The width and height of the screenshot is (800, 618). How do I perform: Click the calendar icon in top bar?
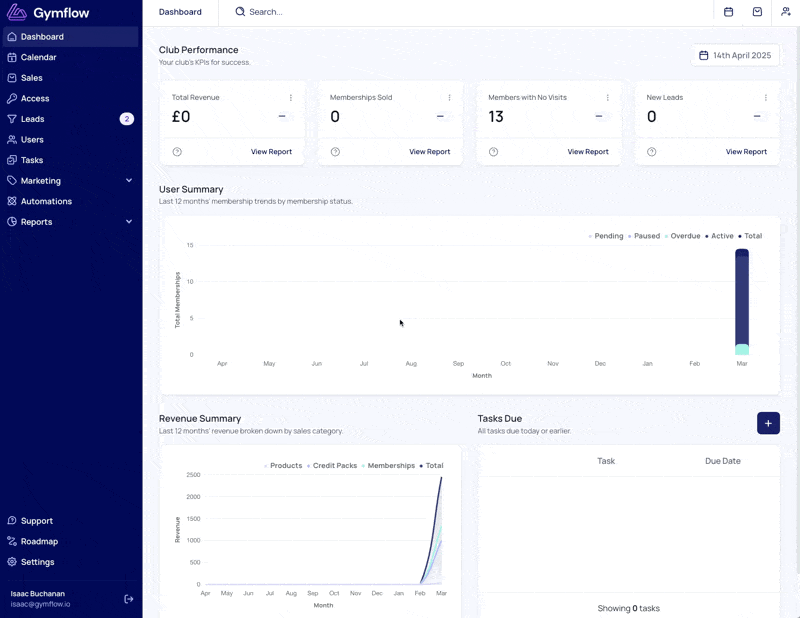[728, 12]
